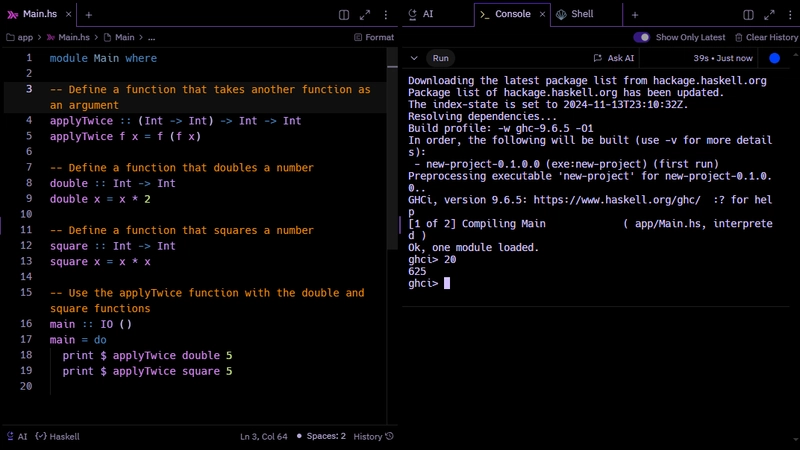Image resolution: width=800 pixels, height=450 pixels.
Task: Click the Run button
Action: coord(440,58)
